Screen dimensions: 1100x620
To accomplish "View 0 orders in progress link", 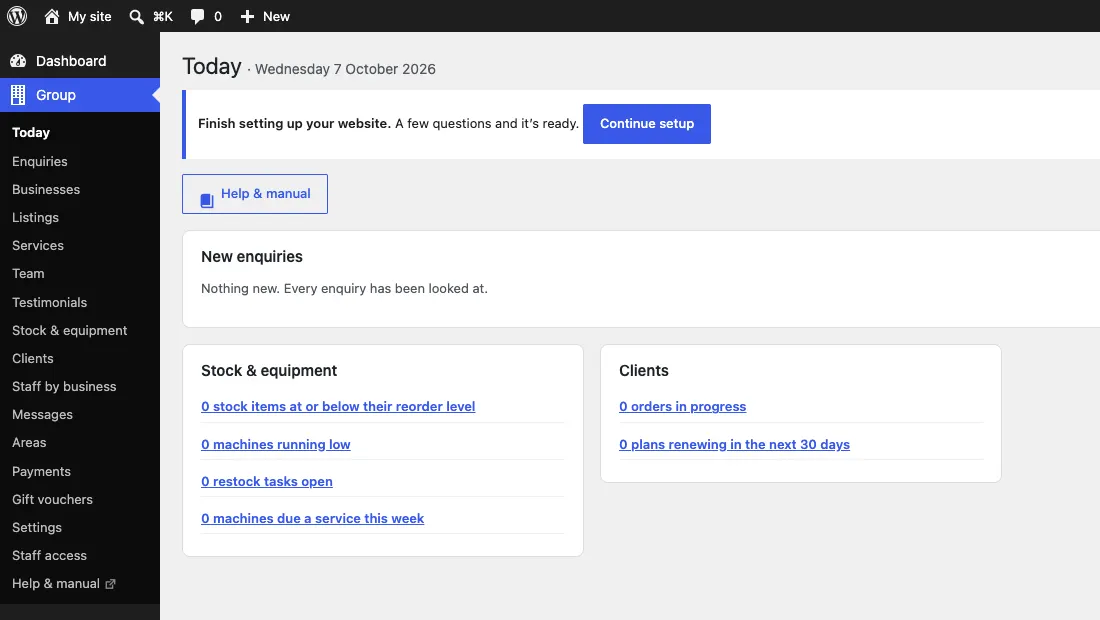I will 683,406.
